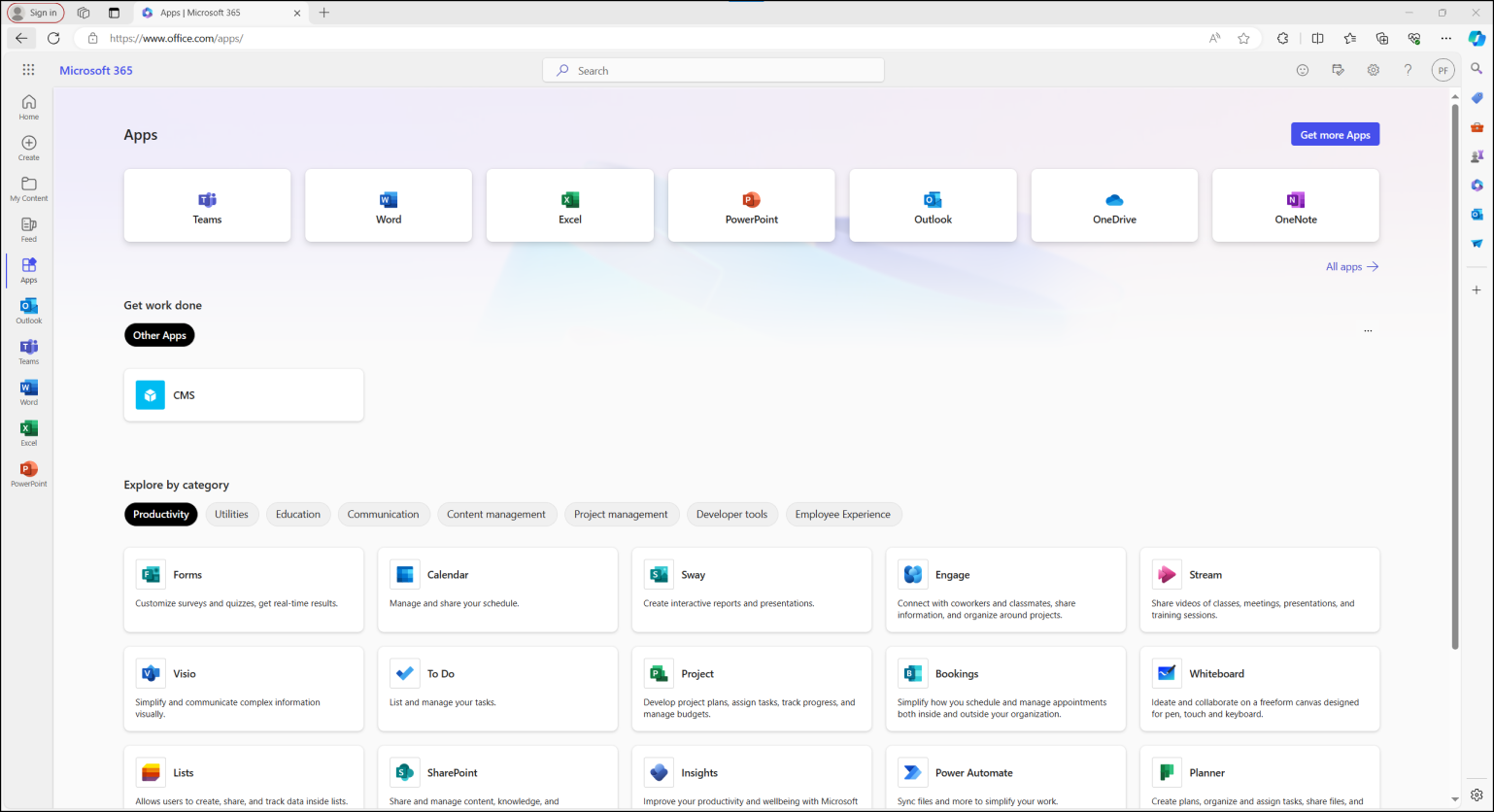Viewport: 1494px width, 812px height.
Task: Open the Planner app card
Action: (x=1260, y=778)
